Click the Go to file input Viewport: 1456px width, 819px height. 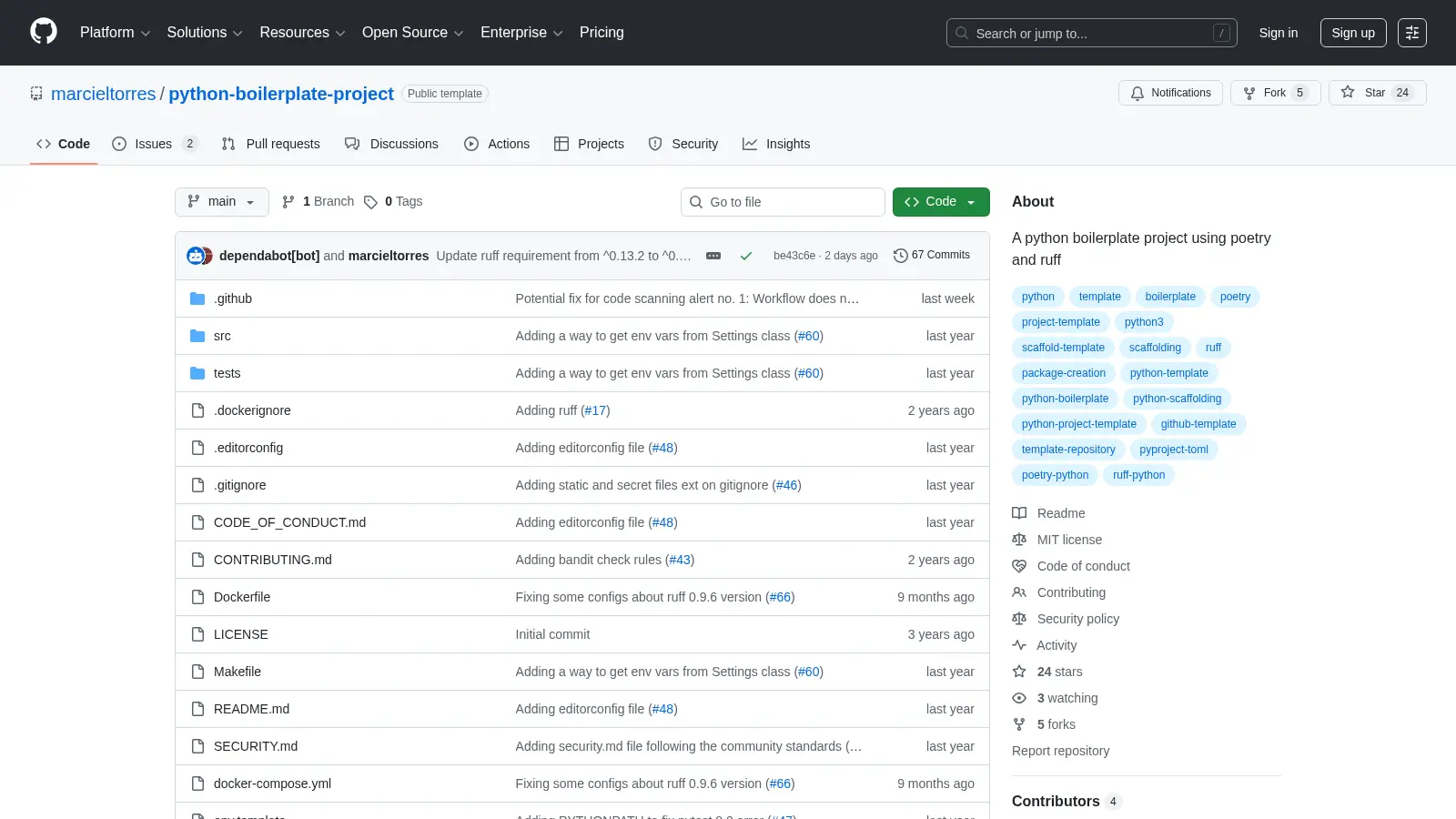coord(783,202)
